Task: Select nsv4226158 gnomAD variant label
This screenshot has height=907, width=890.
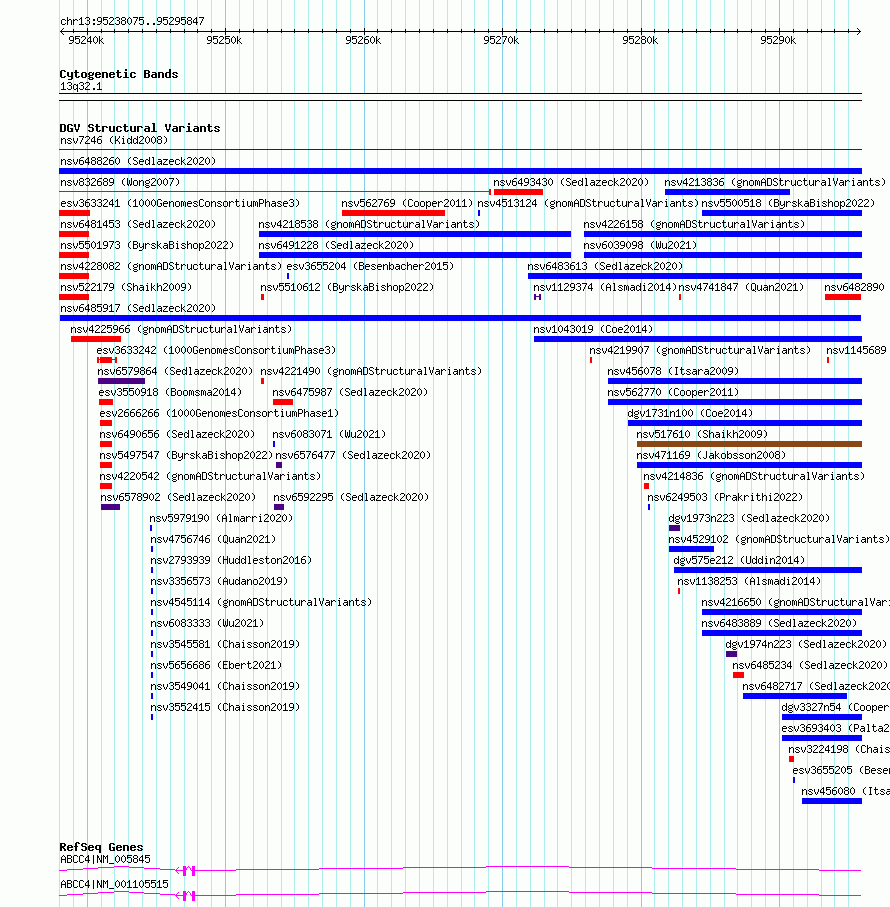Action: pyautogui.click(x=694, y=224)
